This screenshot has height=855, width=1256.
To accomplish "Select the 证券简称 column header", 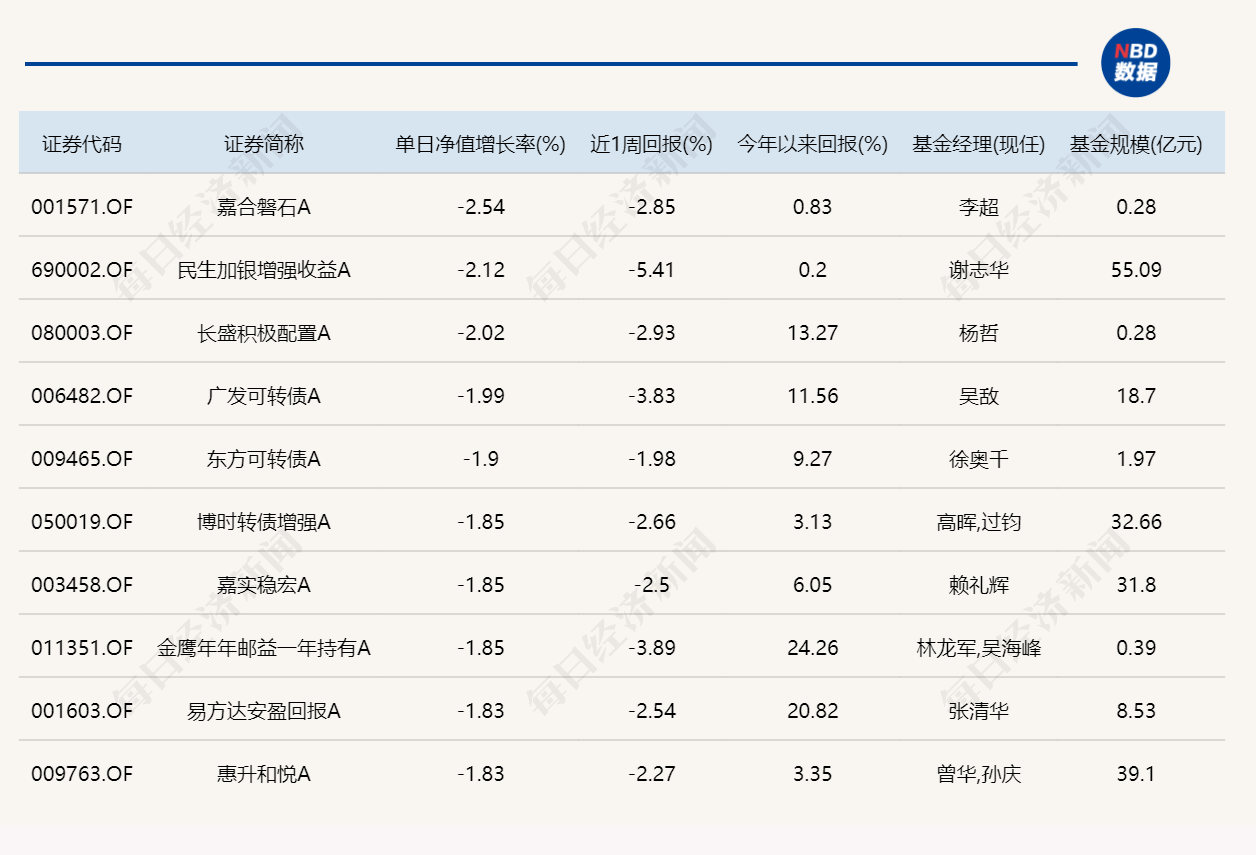I will click(x=264, y=144).
